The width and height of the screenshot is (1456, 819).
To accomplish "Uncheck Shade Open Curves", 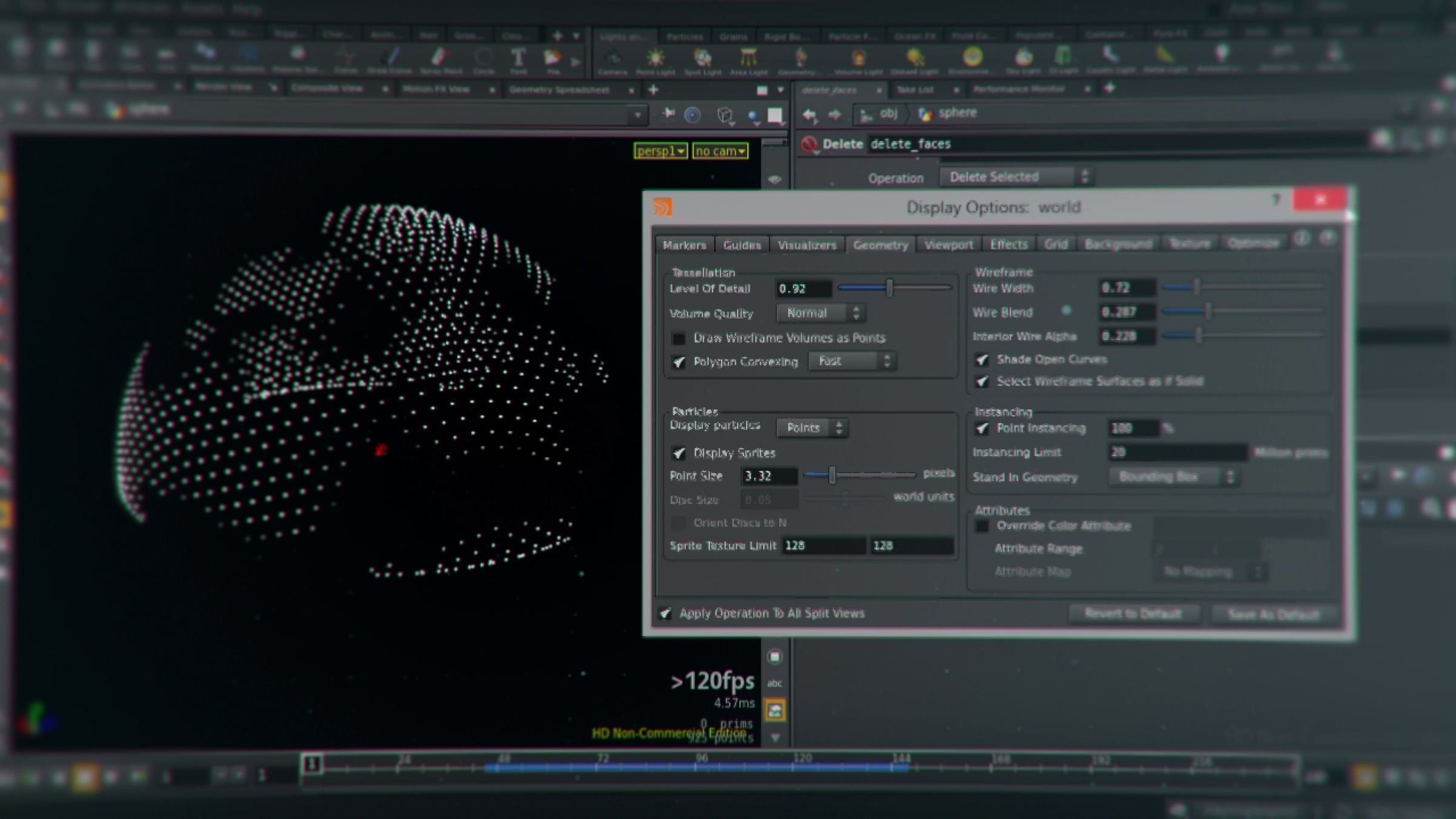I will 982,360.
